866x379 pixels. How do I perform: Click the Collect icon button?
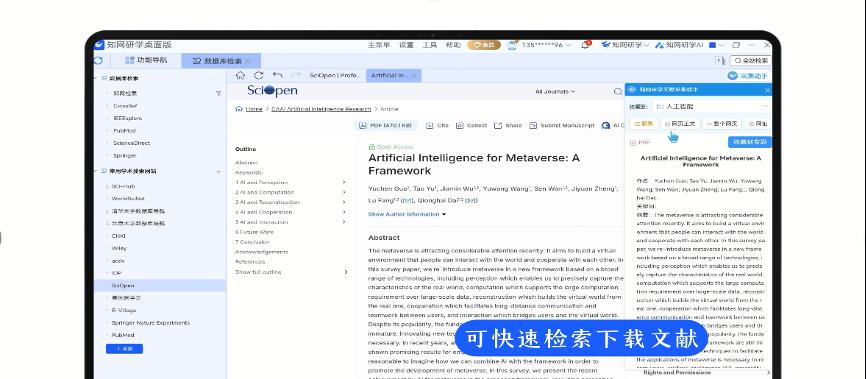tap(460, 125)
